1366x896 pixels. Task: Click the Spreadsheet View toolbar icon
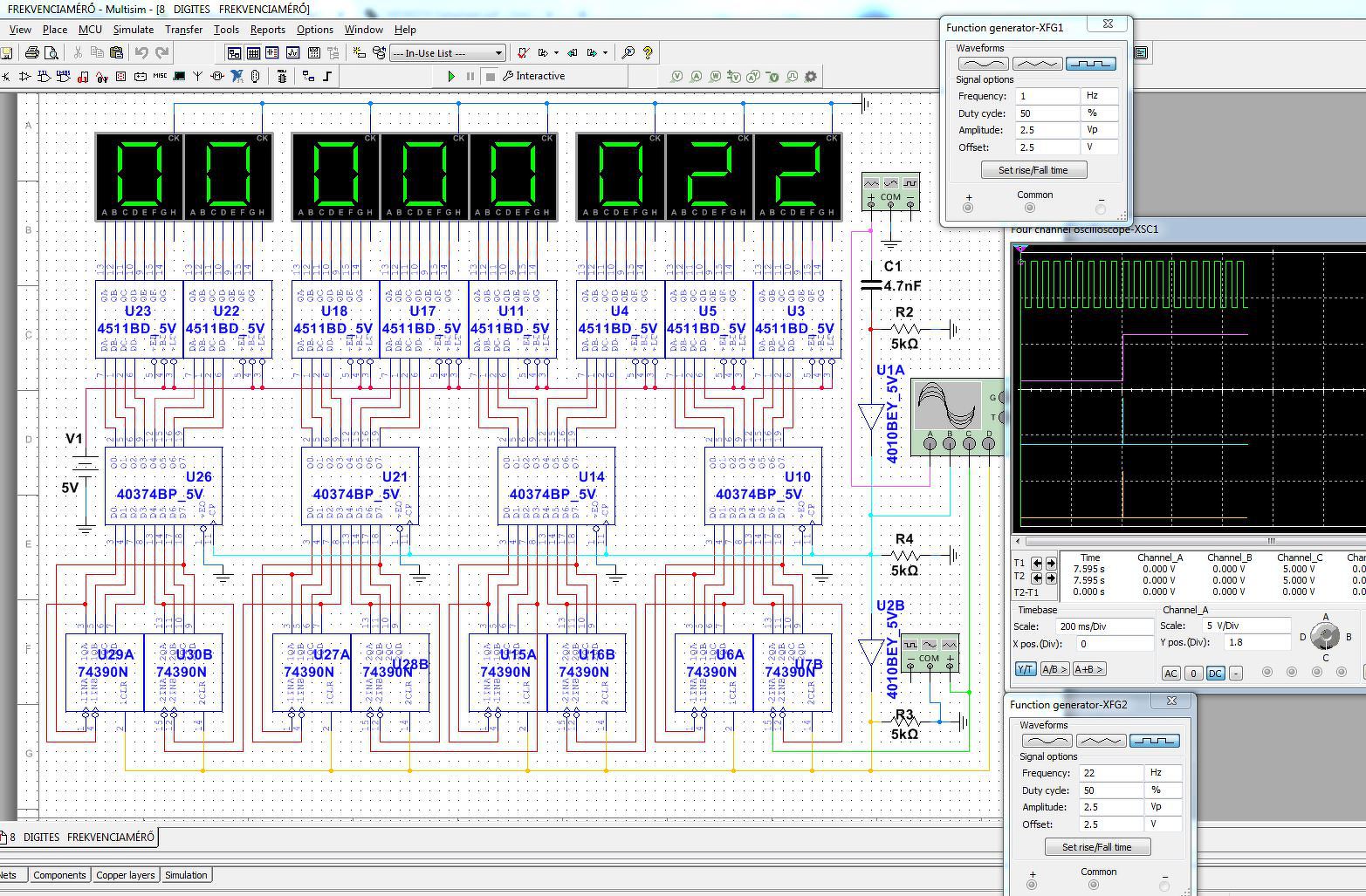[x=253, y=53]
